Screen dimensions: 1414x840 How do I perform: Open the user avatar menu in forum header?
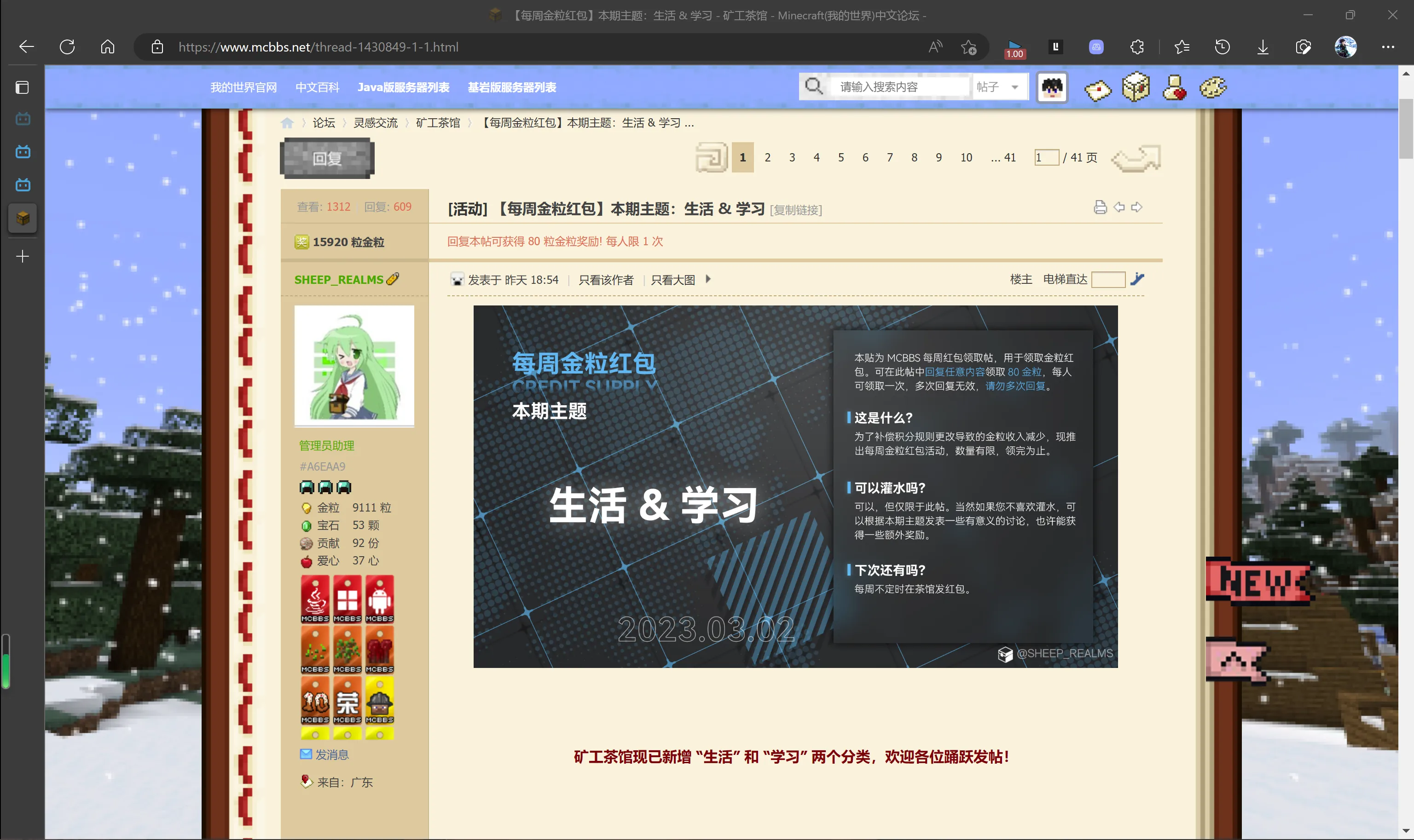click(1052, 87)
